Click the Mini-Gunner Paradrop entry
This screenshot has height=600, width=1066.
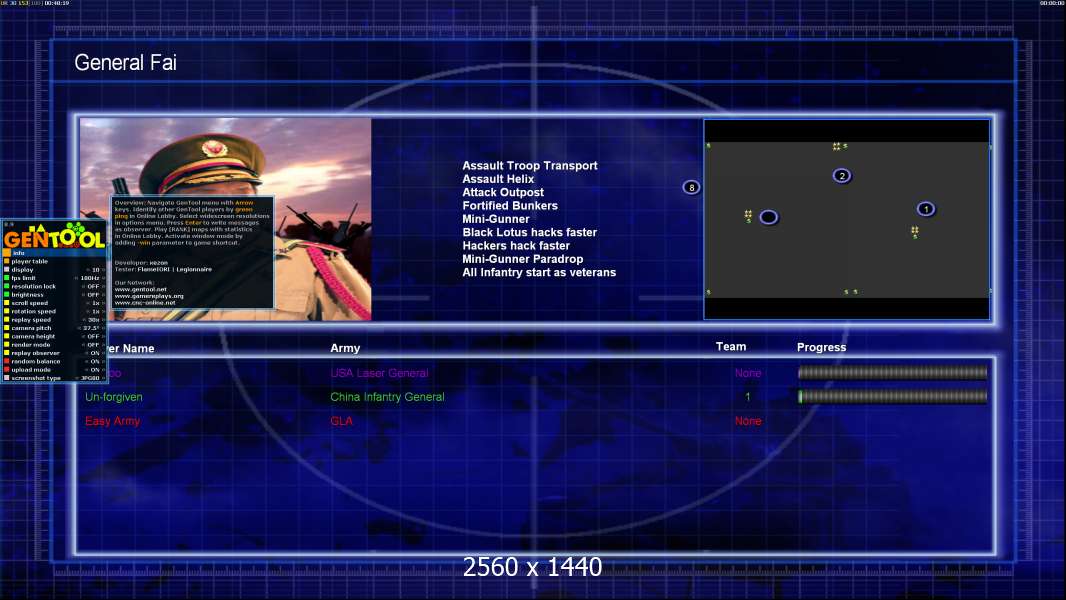coord(522,259)
